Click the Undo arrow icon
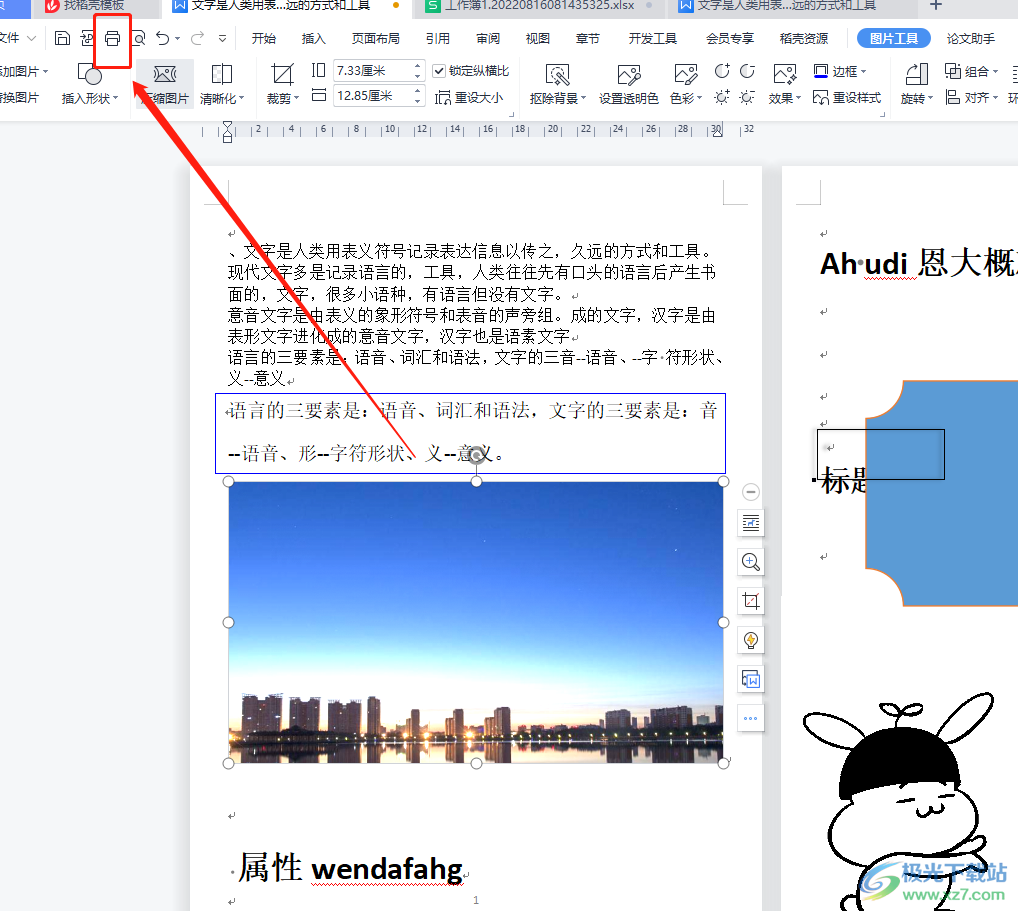Image resolution: width=1018 pixels, height=911 pixels. click(x=163, y=38)
